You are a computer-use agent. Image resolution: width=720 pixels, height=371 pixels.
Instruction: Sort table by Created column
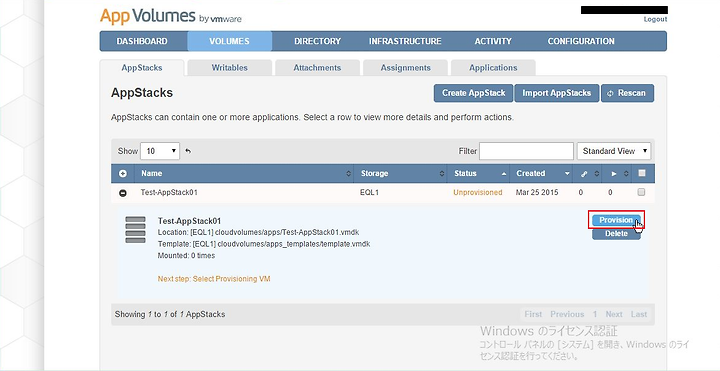tap(541, 174)
